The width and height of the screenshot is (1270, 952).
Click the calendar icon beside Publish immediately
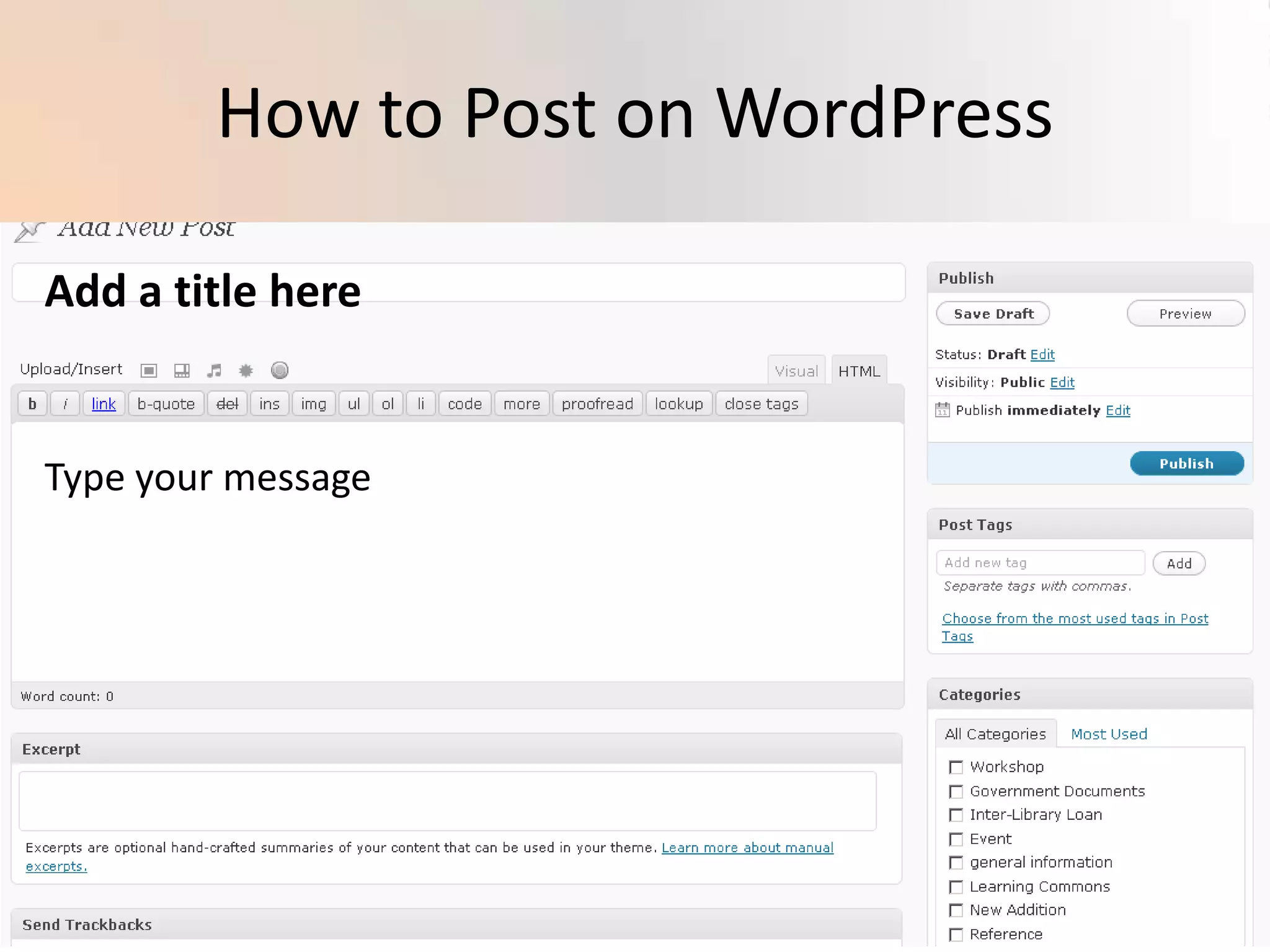tap(942, 410)
